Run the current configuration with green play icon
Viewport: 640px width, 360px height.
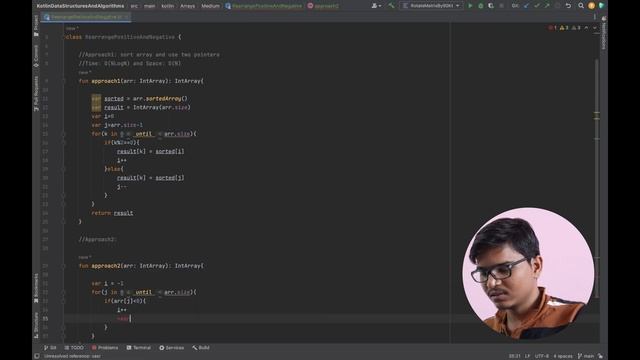pyautogui.click(x=470, y=6)
